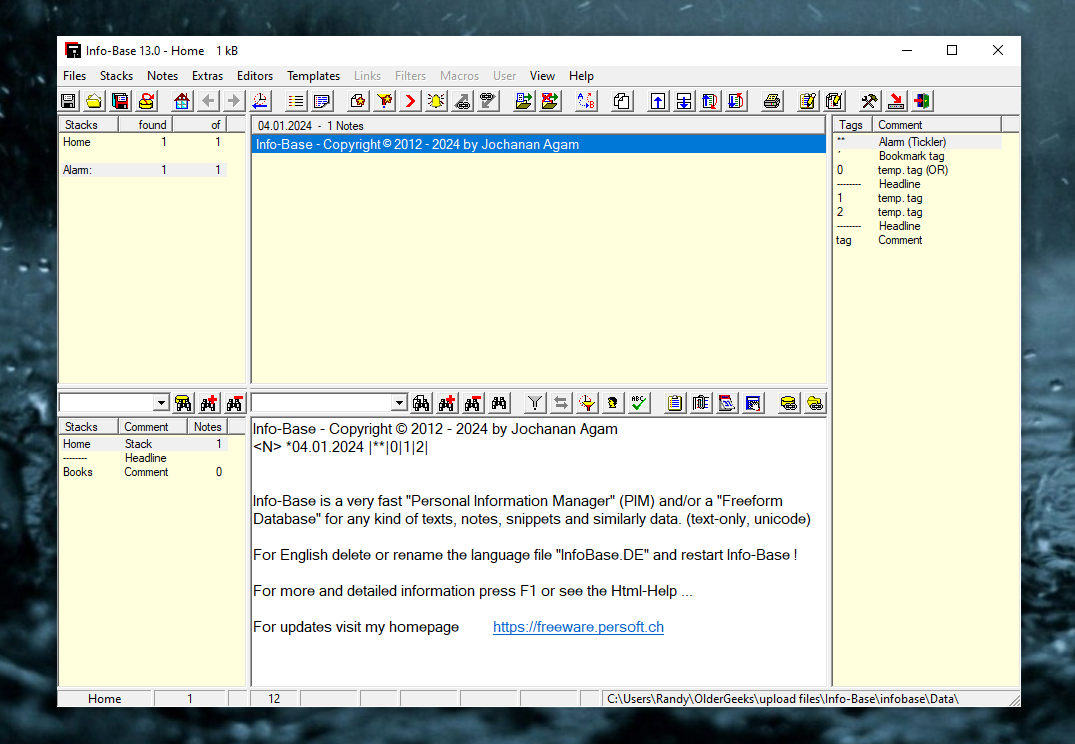The image size is (1075, 744).
Task: Open the Files menu
Action: pos(75,76)
